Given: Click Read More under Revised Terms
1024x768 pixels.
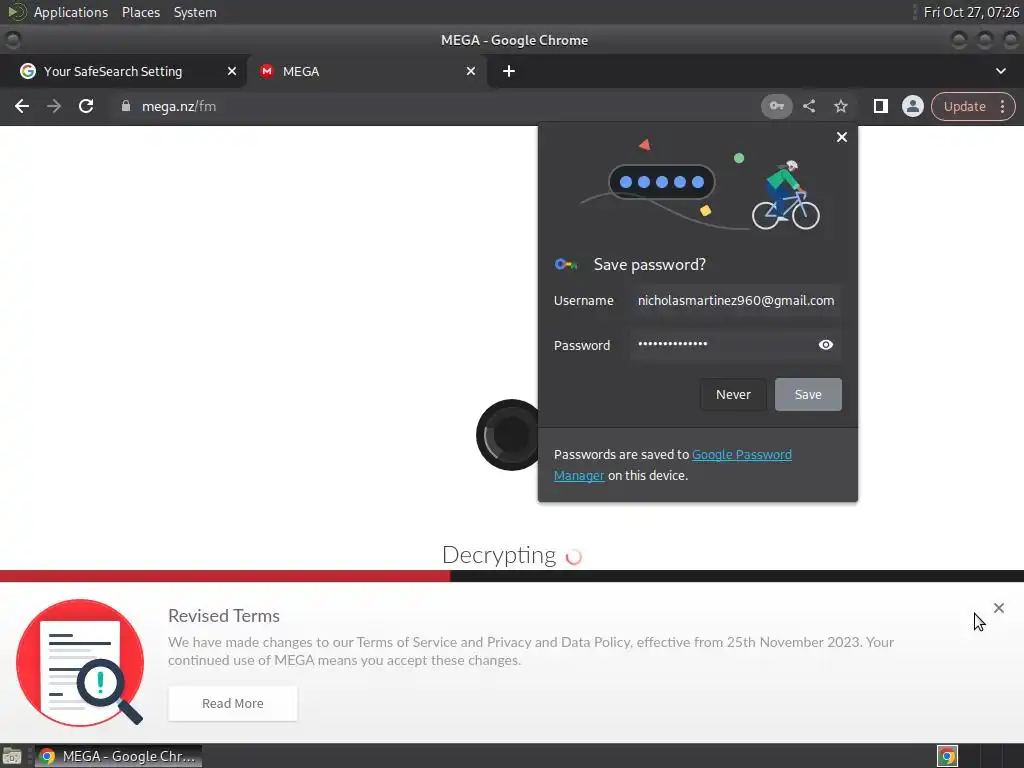Looking at the screenshot, I should click(232, 703).
